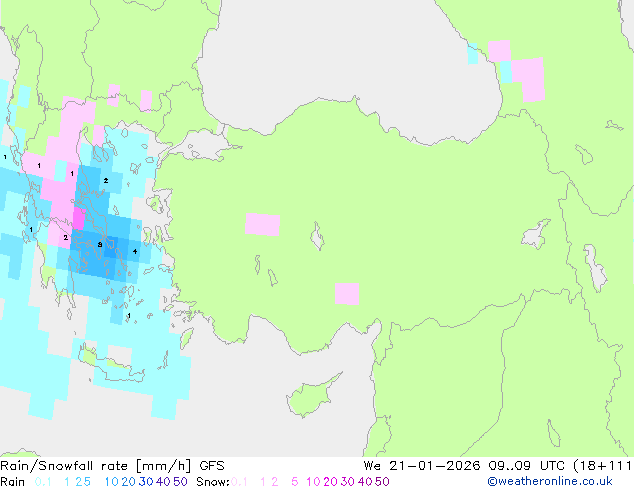The height and width of the screenshot is (490, 634).
Task: Click the '(18+111' forecast run label
Action: pyautogui.click(x=602, y=466)
